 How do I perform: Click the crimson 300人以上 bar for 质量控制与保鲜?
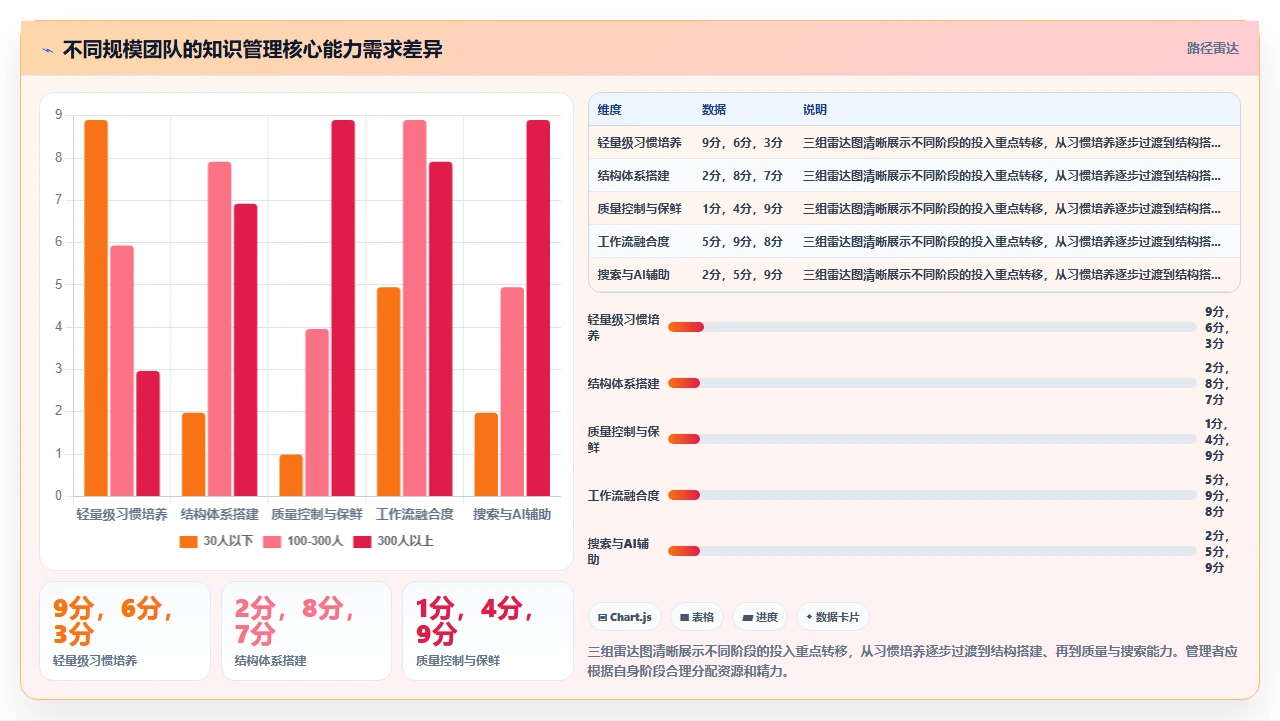click(343, 308)
